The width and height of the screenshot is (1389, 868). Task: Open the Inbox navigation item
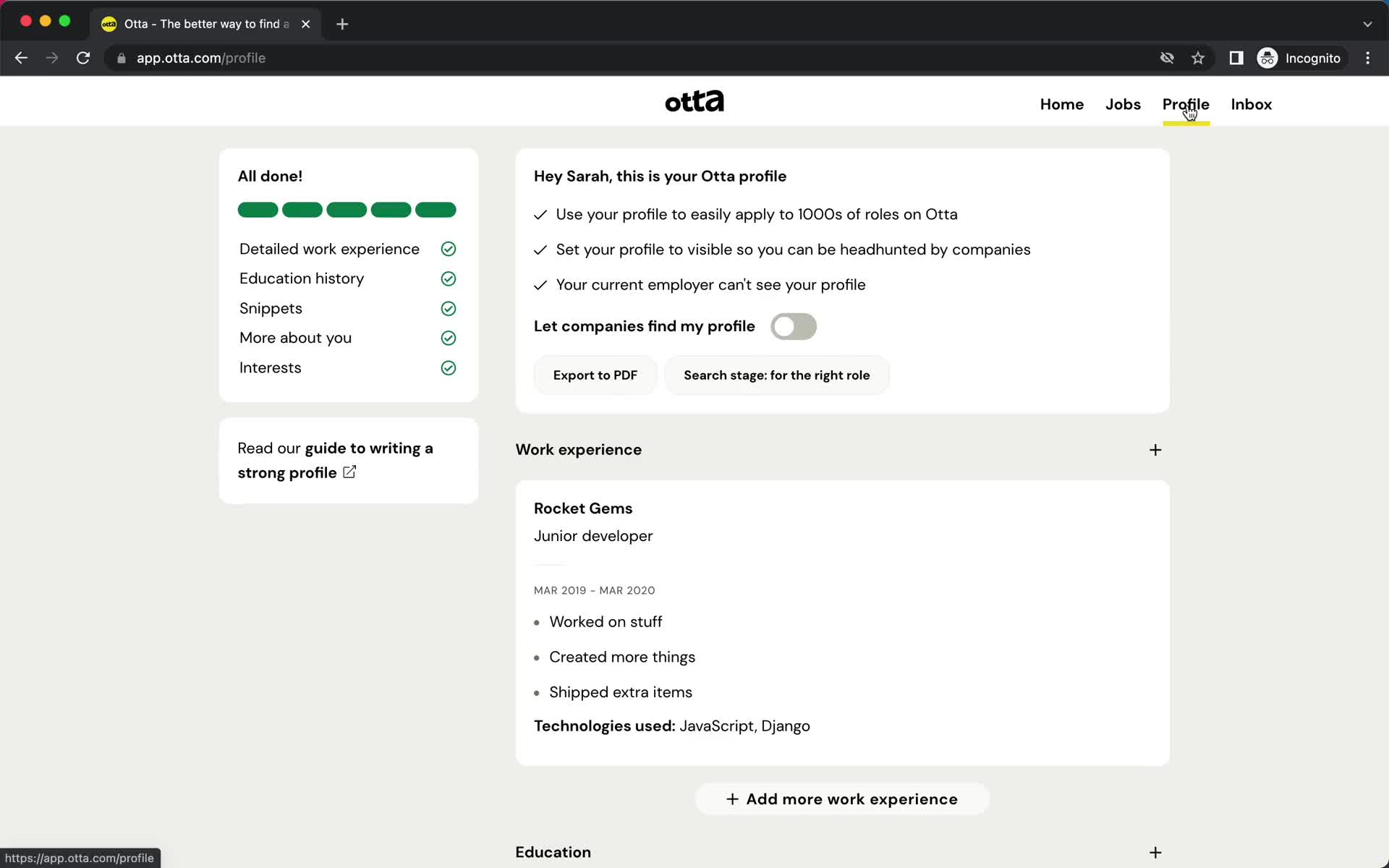(x=1251, y=104)
